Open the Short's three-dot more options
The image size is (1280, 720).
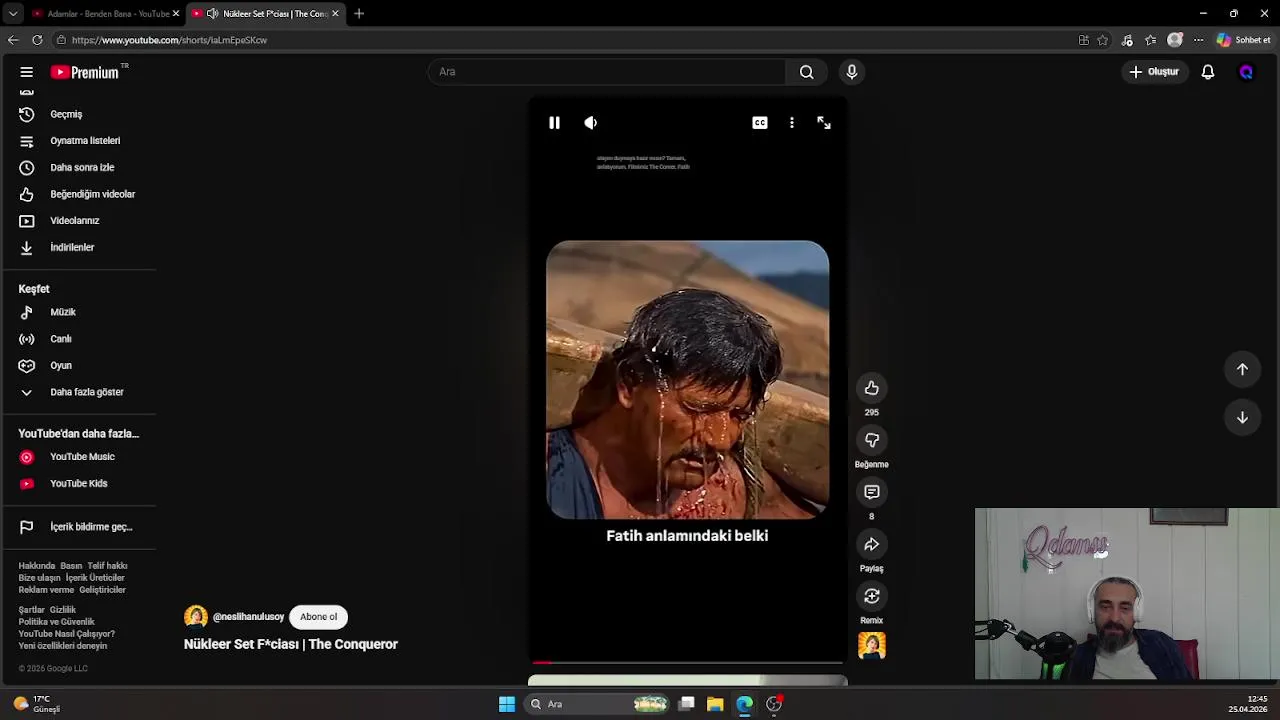pyautogui.click(x=792, y=122)
